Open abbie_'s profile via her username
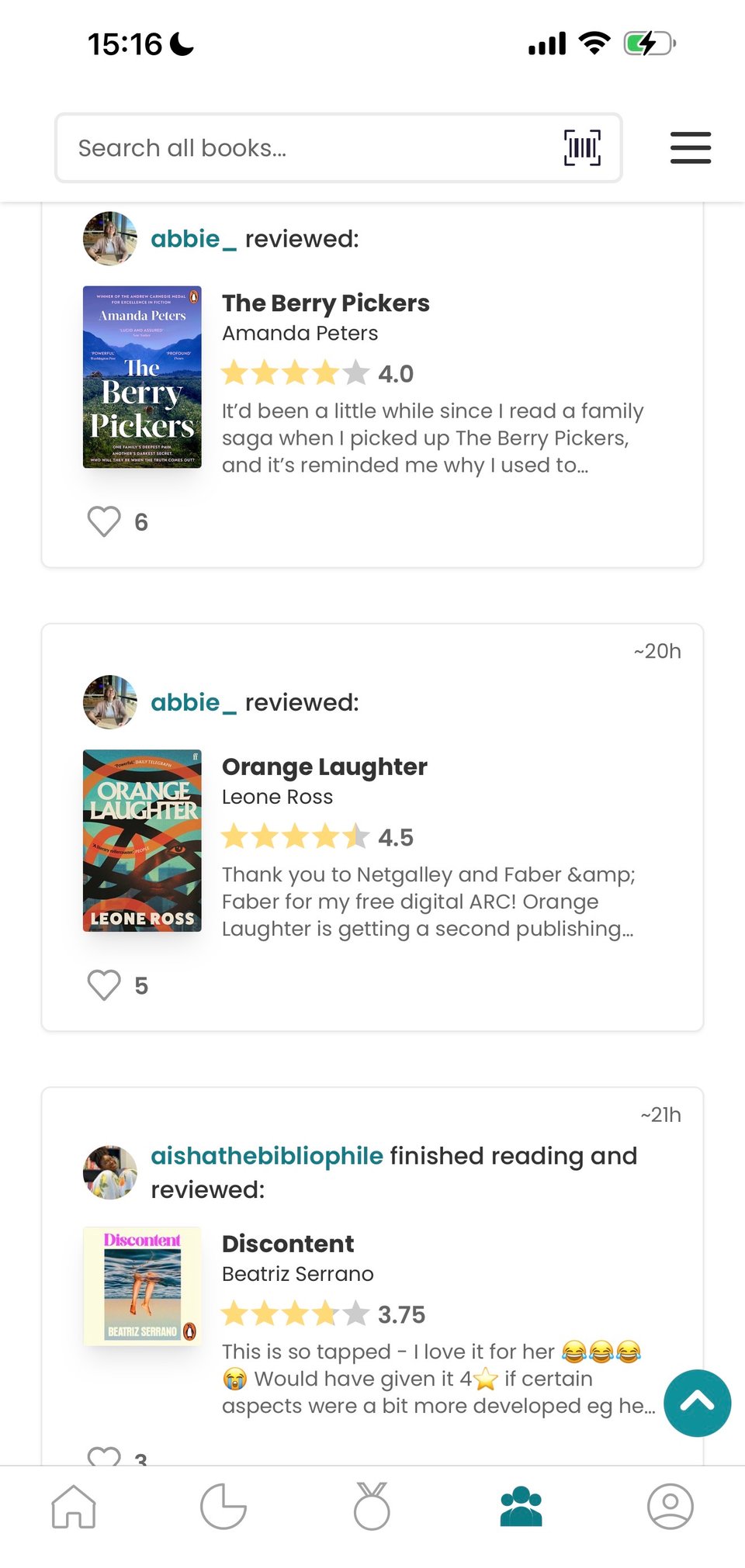 pyautogui.click(x=192, y=238)
